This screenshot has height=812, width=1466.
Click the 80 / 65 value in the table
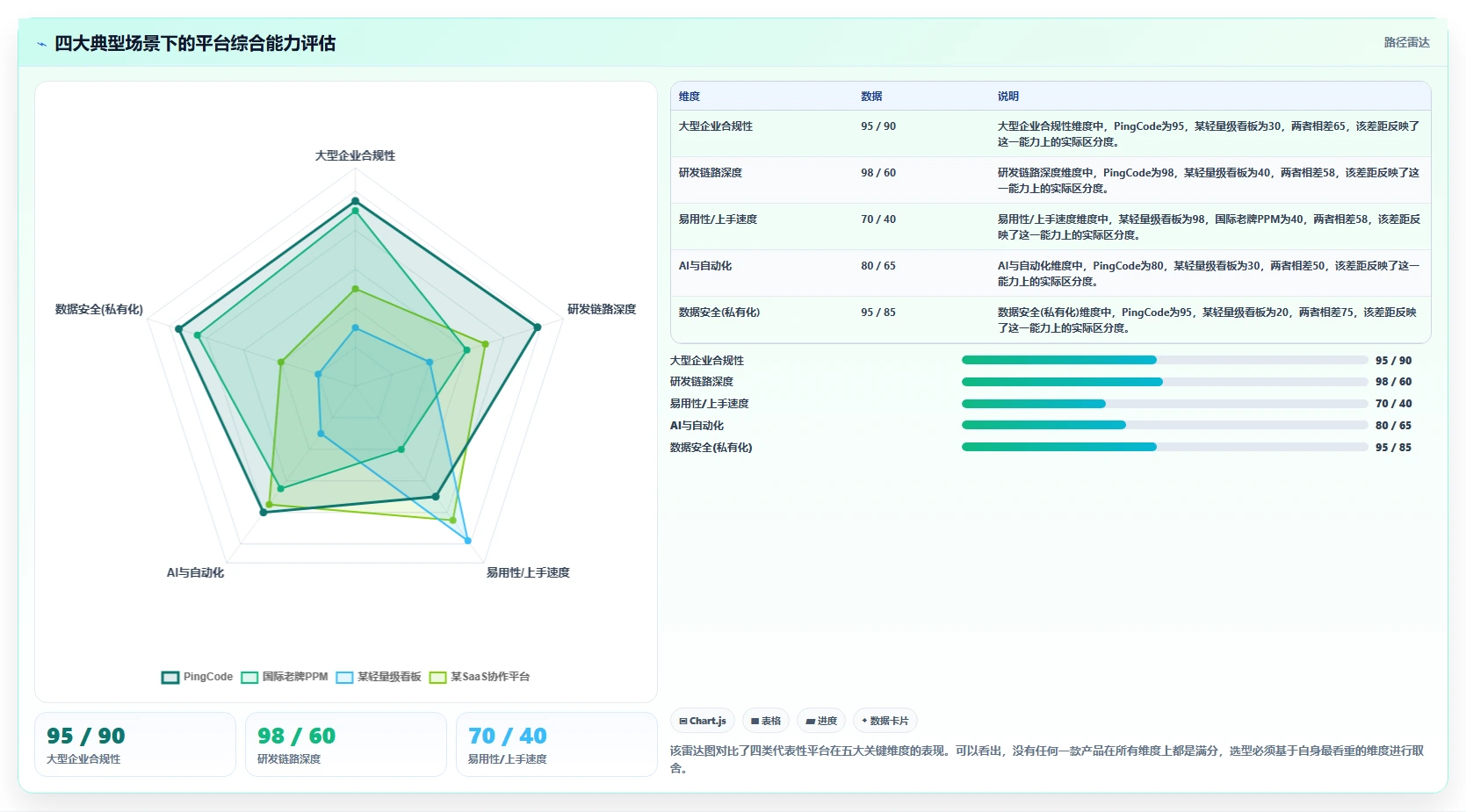coord(878,266)
